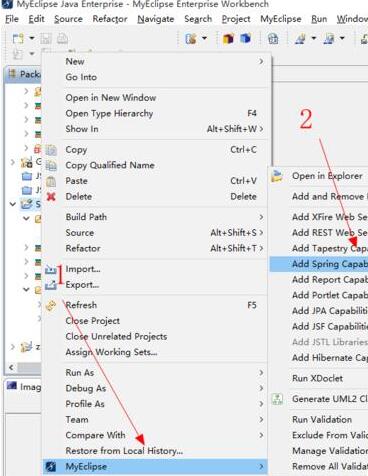Viewport: 368px width, 476px height.
Task: Open dropdown arrow next to New toolbar icon
Action: tap(32, 38)
